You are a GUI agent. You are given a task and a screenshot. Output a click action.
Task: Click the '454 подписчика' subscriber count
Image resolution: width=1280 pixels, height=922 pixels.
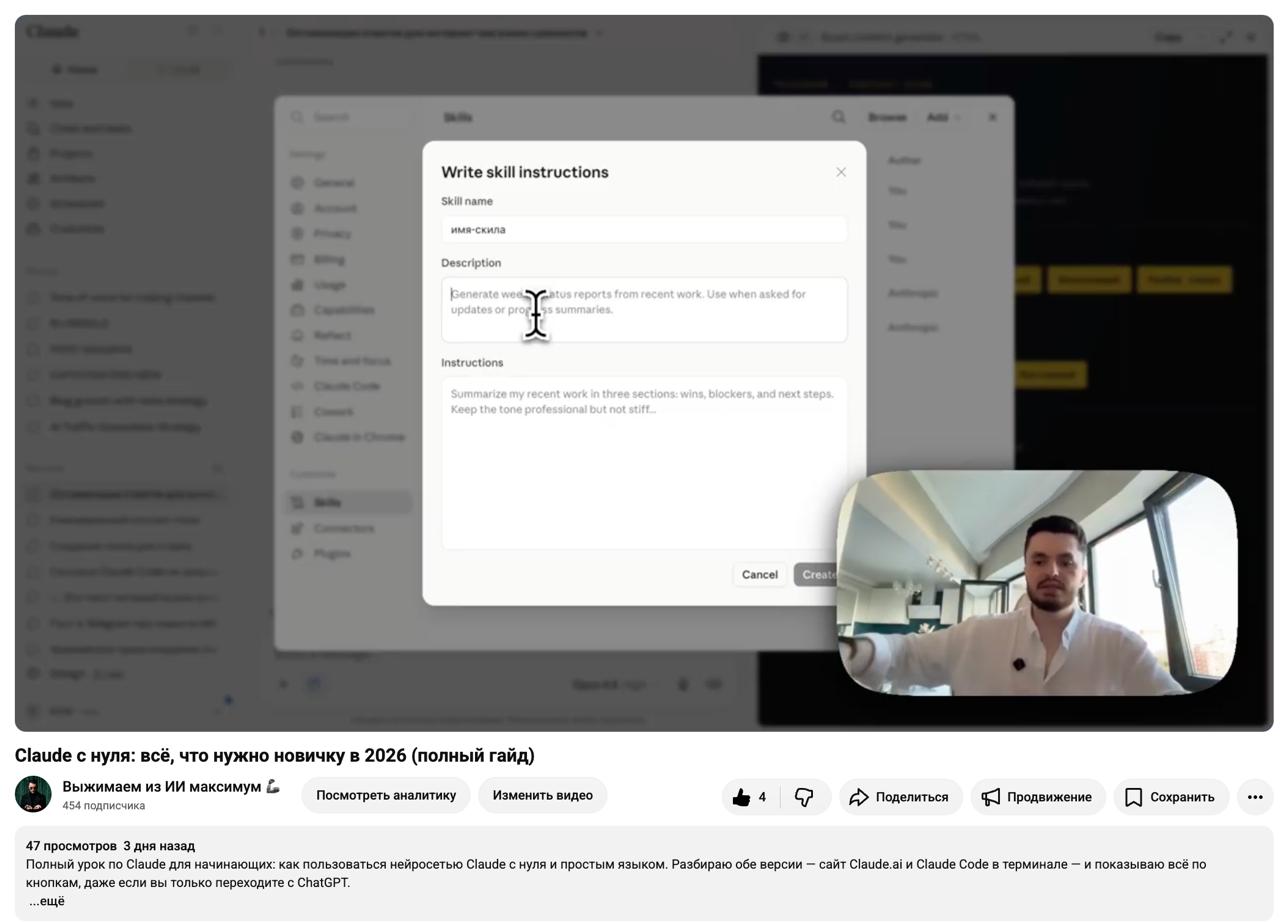pos(103,806)
